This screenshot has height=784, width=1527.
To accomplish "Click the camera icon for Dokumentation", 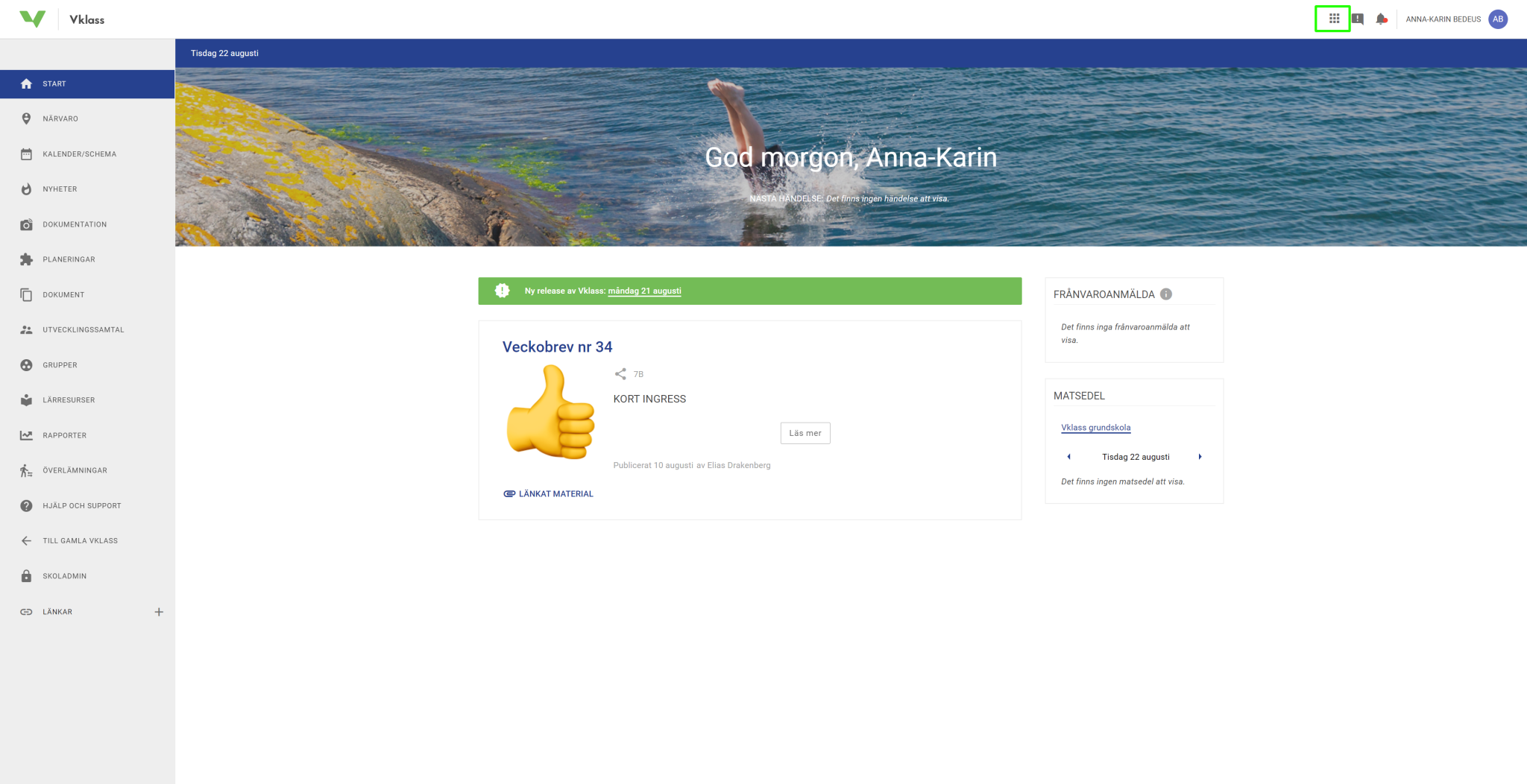I will click(27, 224).
